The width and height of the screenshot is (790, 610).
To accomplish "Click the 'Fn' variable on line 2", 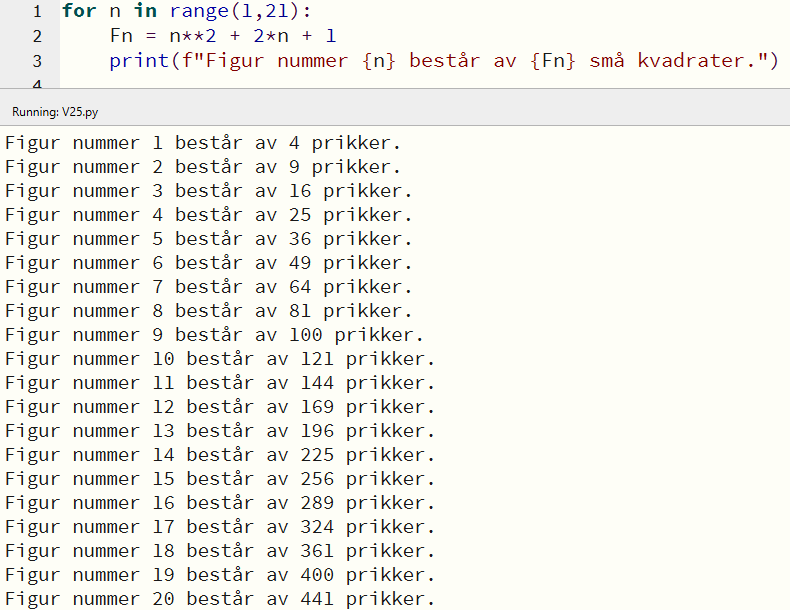I will coord(121,37).
